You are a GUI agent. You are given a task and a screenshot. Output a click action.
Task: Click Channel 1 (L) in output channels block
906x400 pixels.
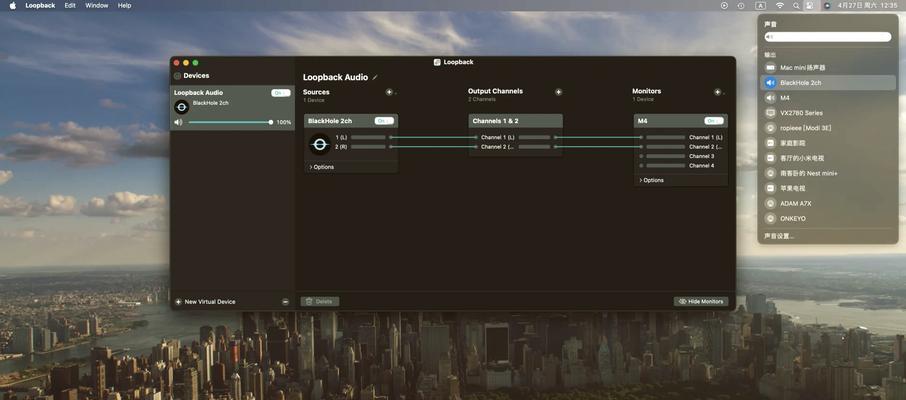pos(497,138)
